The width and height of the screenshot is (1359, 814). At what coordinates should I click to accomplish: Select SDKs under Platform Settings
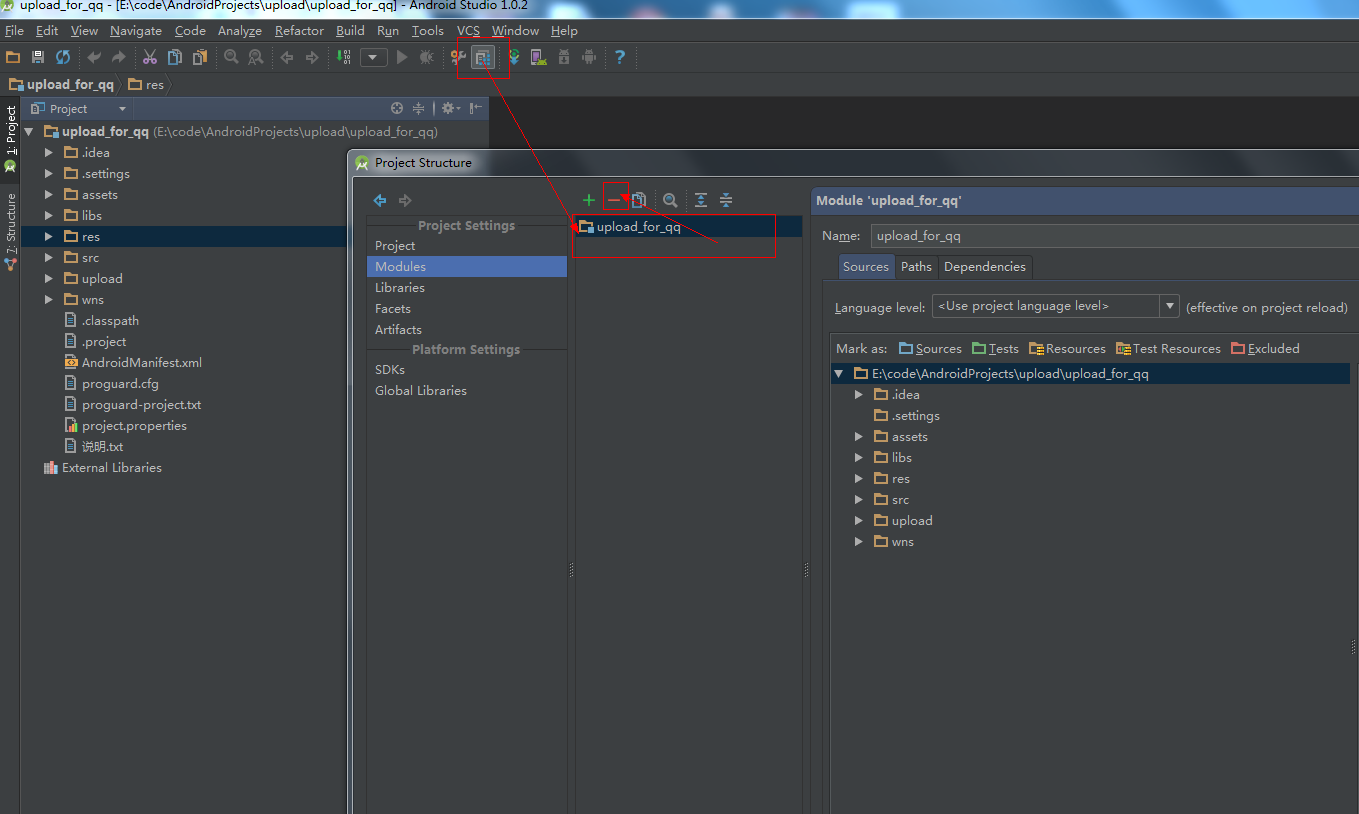(x=390, y=369)
